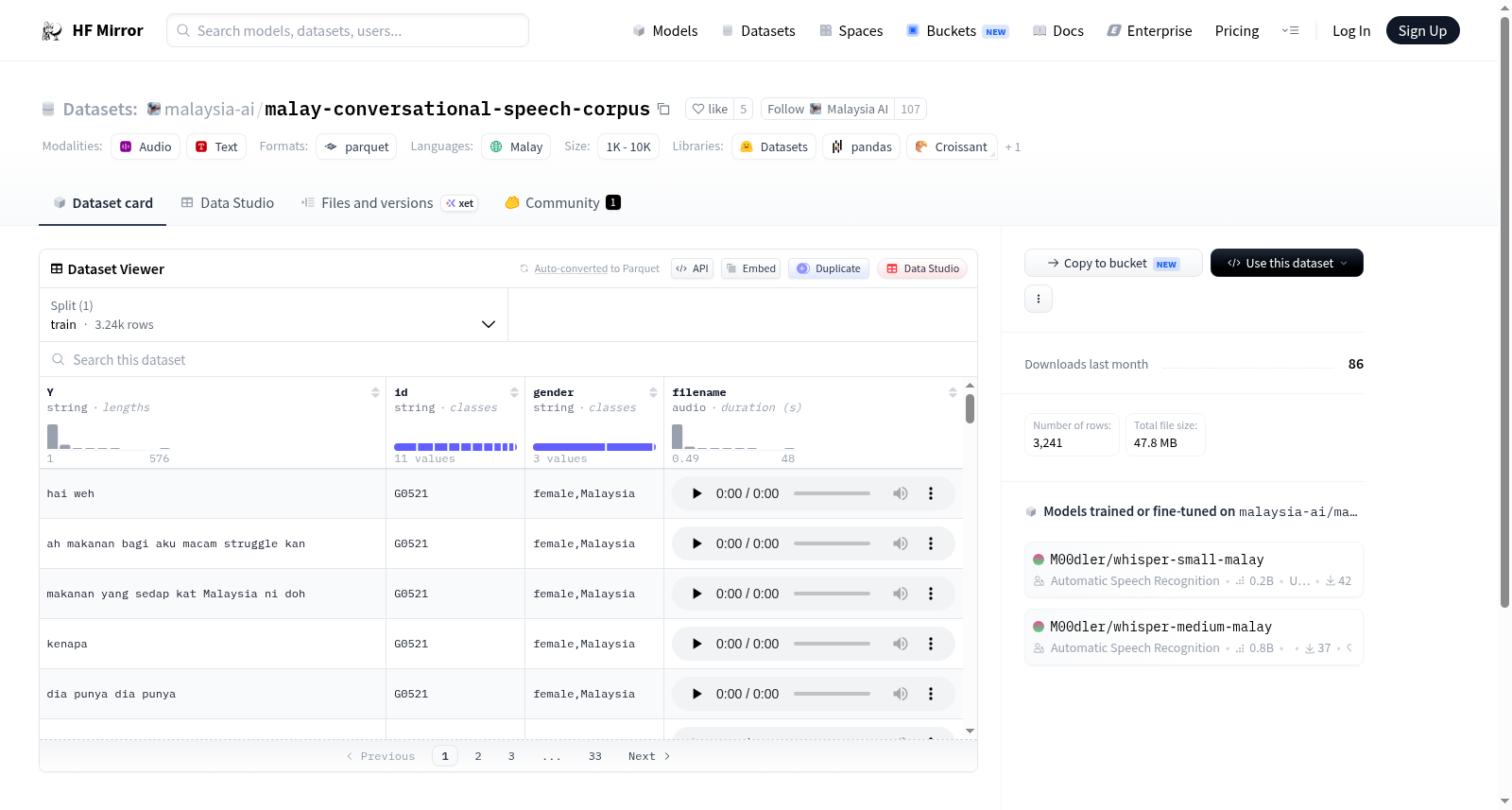Screen dimensions: 1512x810
Task: Open Data Studio from viewer header
Action: click(x=922, y=268)
